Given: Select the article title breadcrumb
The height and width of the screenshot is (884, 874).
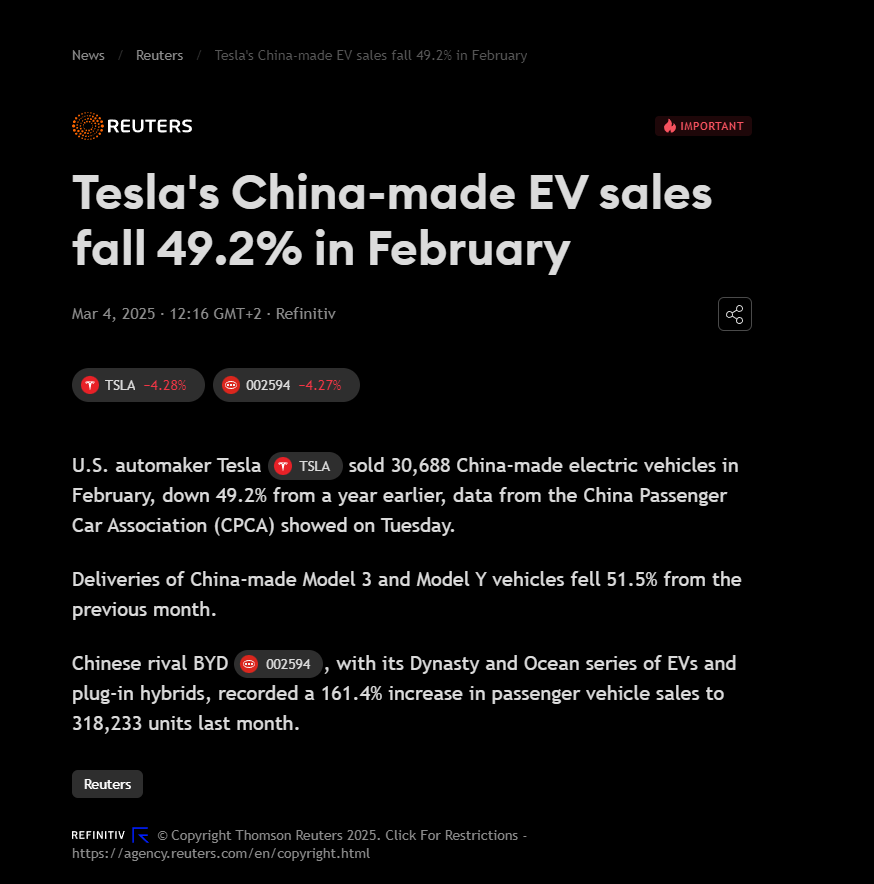Looking at the screenshot, I should pos(370,55).
